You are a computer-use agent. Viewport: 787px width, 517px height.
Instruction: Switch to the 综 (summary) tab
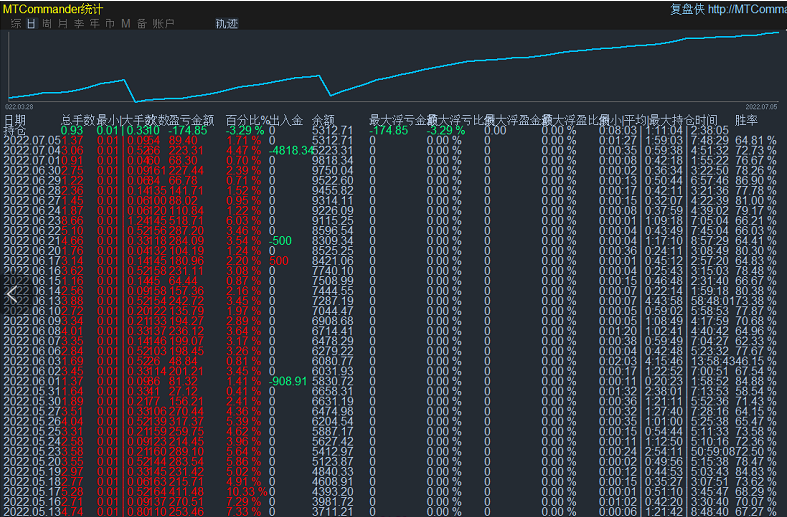[x=15, y=23]
